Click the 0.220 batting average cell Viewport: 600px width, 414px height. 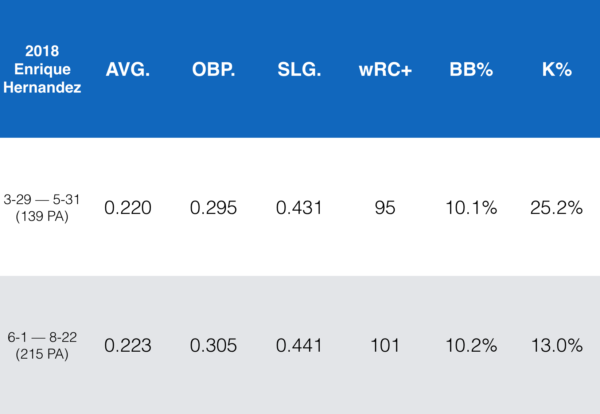pyautogui.click(x=128, y=208)
